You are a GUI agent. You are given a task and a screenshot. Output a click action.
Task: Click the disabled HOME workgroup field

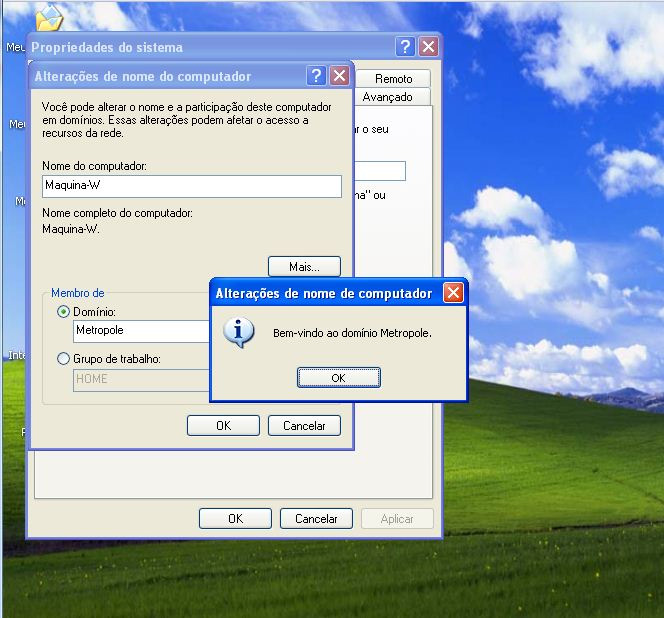(141, 380)
